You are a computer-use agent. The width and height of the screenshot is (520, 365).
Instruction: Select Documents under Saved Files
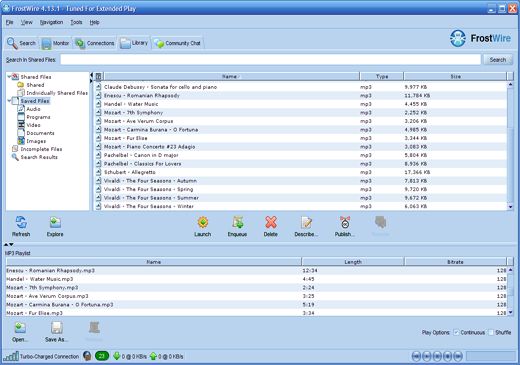point(36,133)
